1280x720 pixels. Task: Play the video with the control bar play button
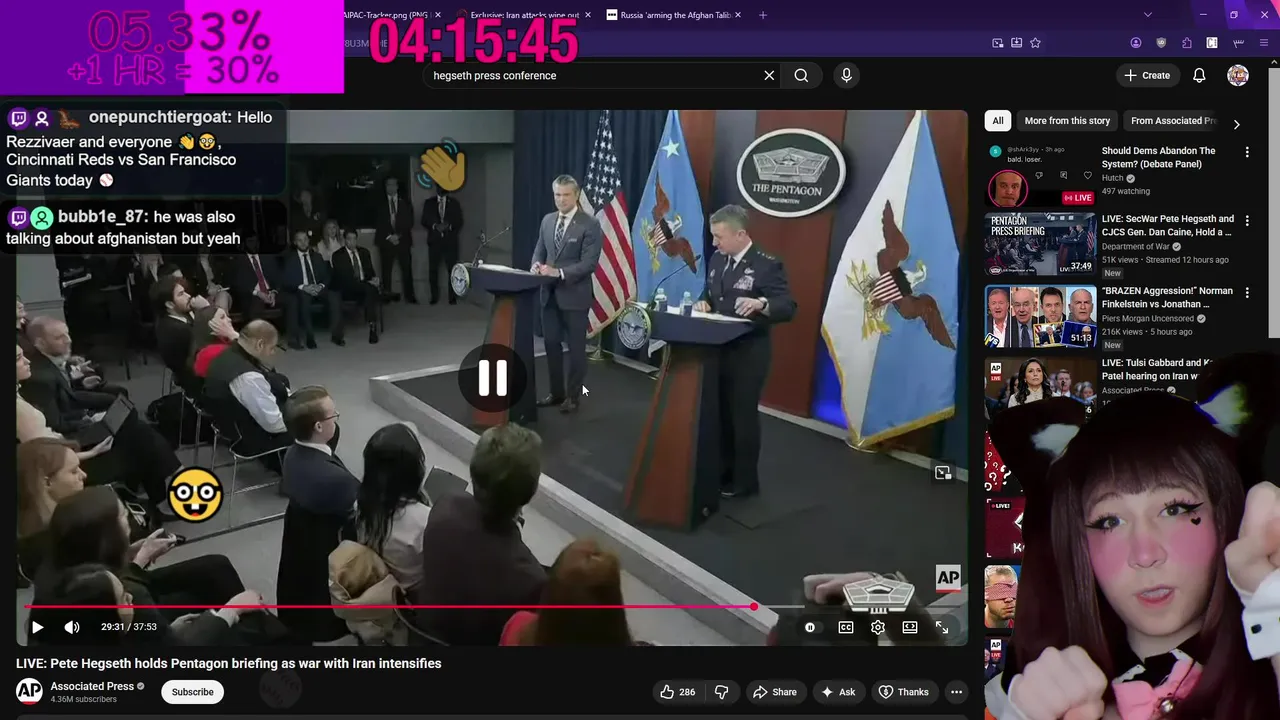coord(37,627)
